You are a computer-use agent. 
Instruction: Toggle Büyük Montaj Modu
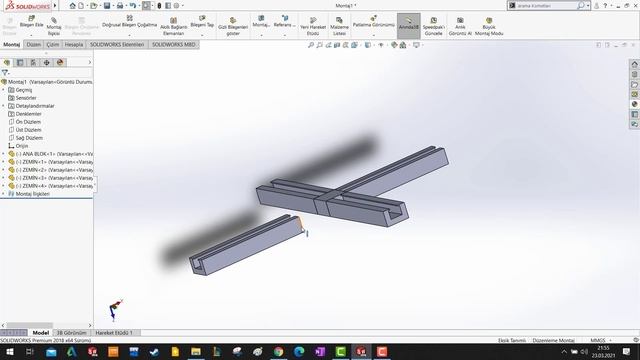pos(489,27)
